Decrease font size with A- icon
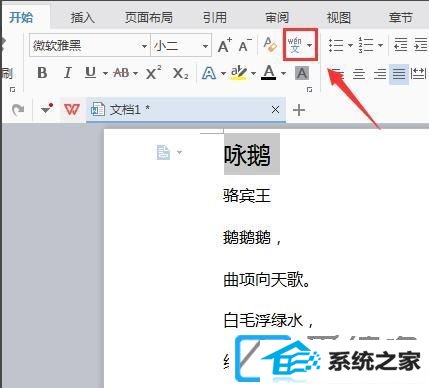The height and width of the screenshot is (388, 429). [x=245, y=45]
